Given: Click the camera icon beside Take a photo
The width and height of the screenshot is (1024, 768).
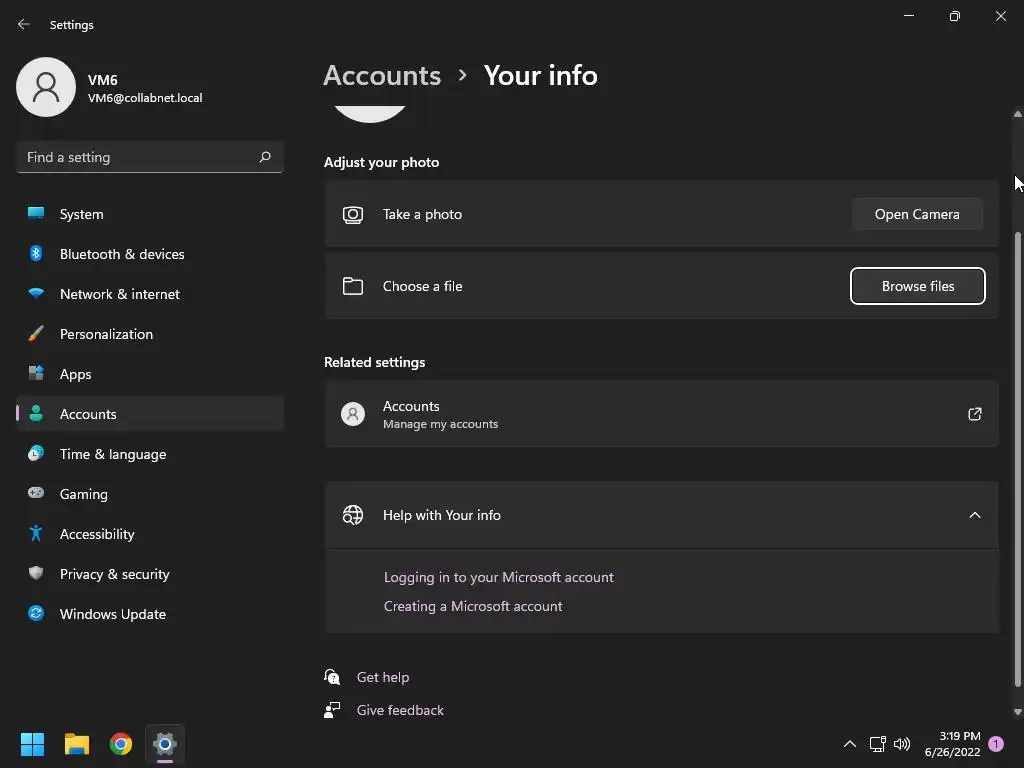Looking at the screenshot, I should pyautogui.click(x=353, y=214).
